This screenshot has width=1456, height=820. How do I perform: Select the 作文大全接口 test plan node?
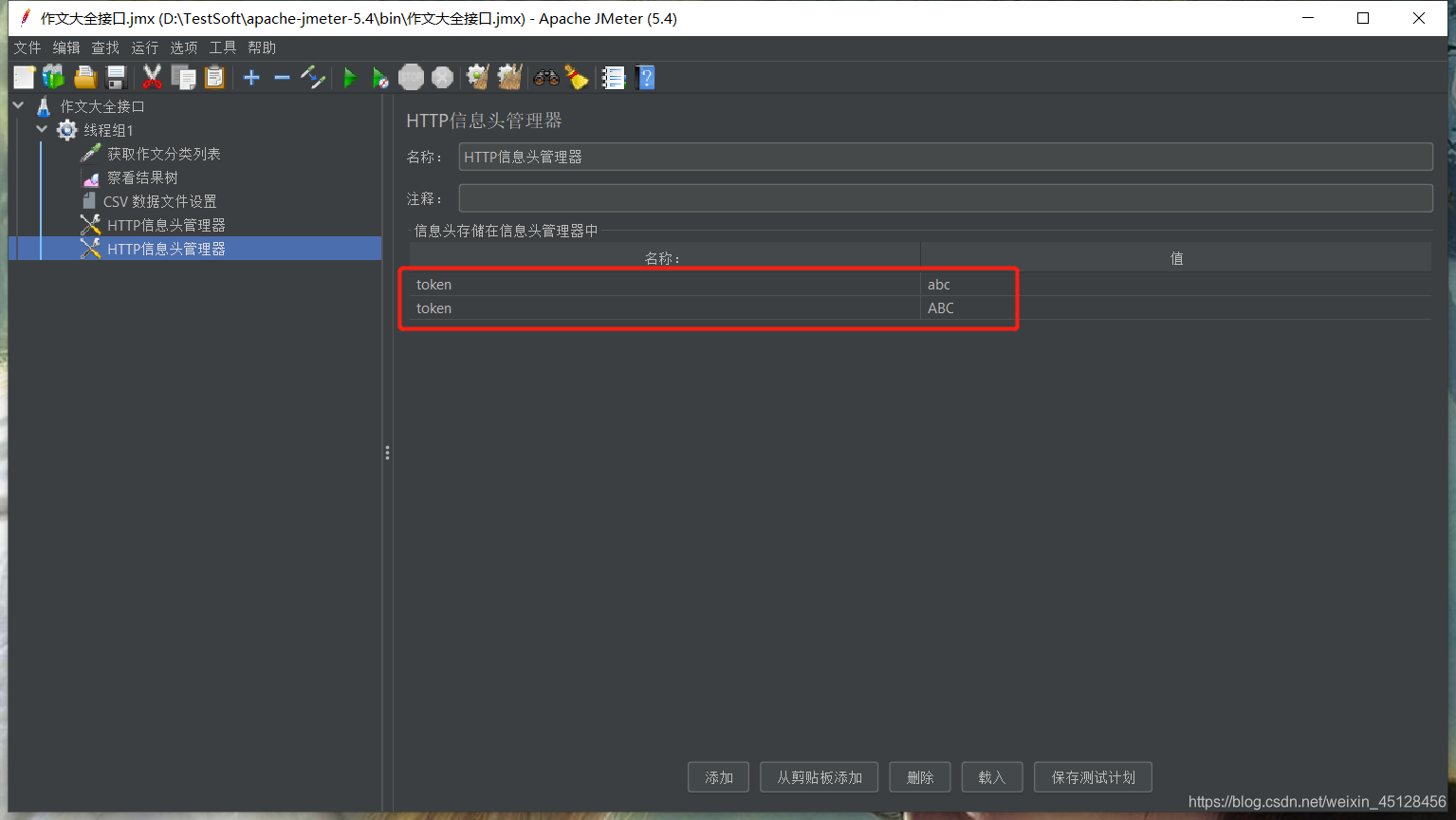[102, 106]
